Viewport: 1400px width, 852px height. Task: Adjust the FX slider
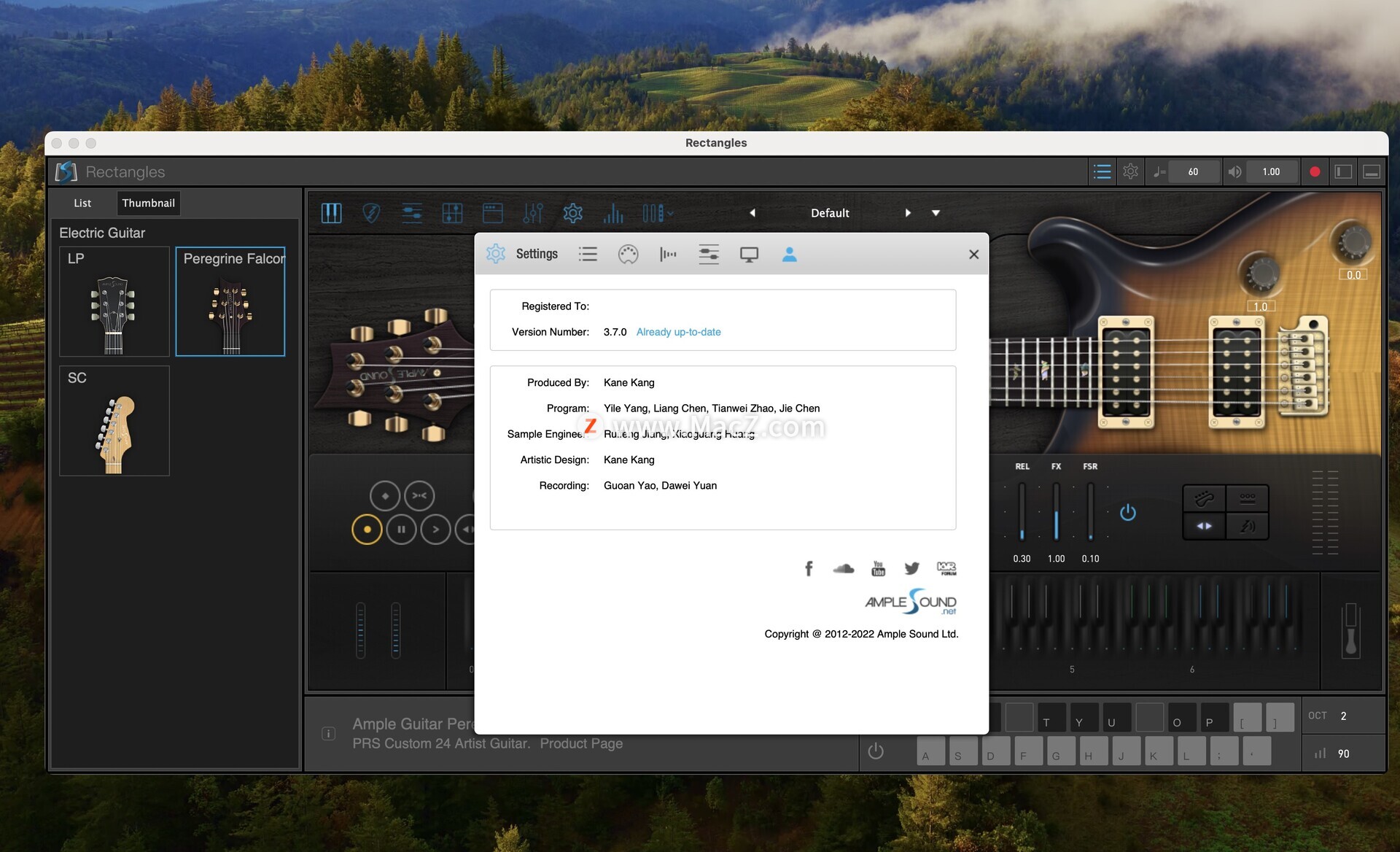coord(1056,512)
